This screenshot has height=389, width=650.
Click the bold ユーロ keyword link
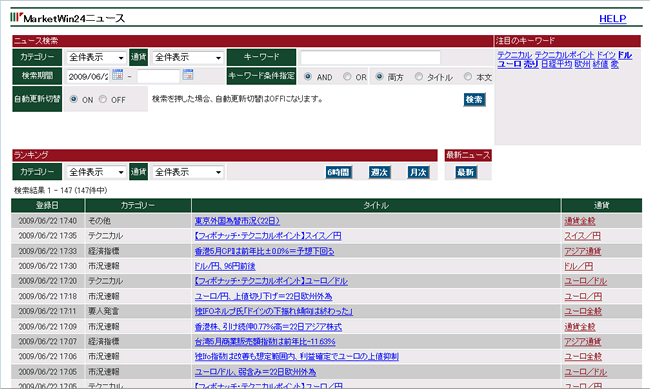[509, 64]
